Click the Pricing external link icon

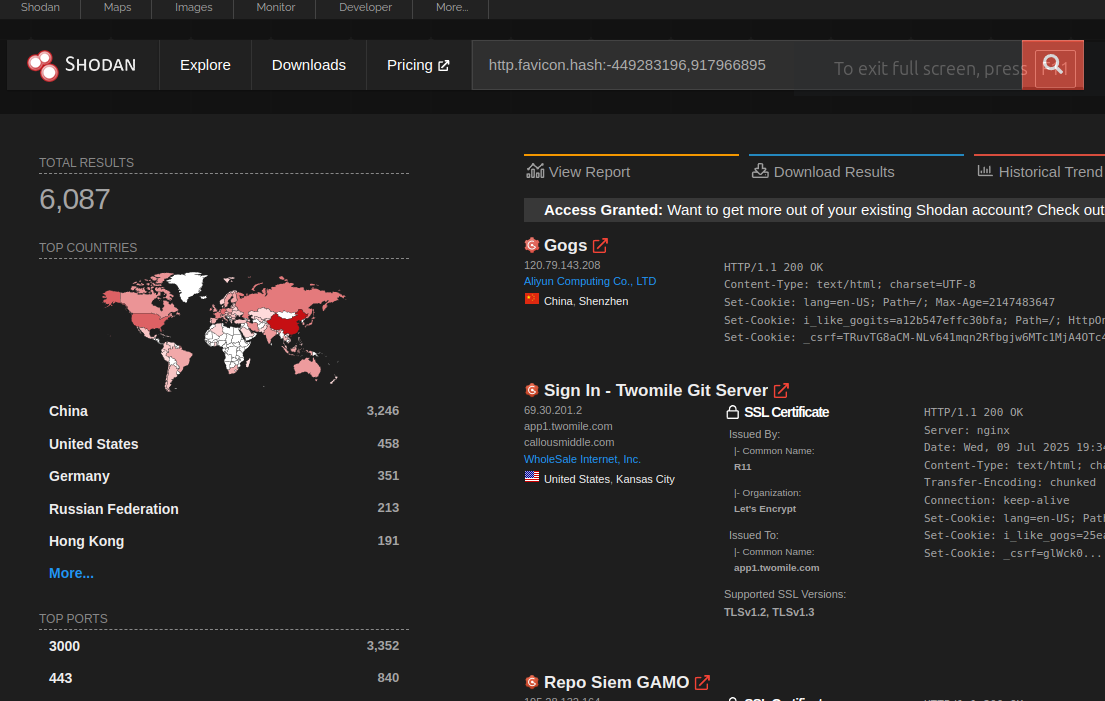coord(443,66)
